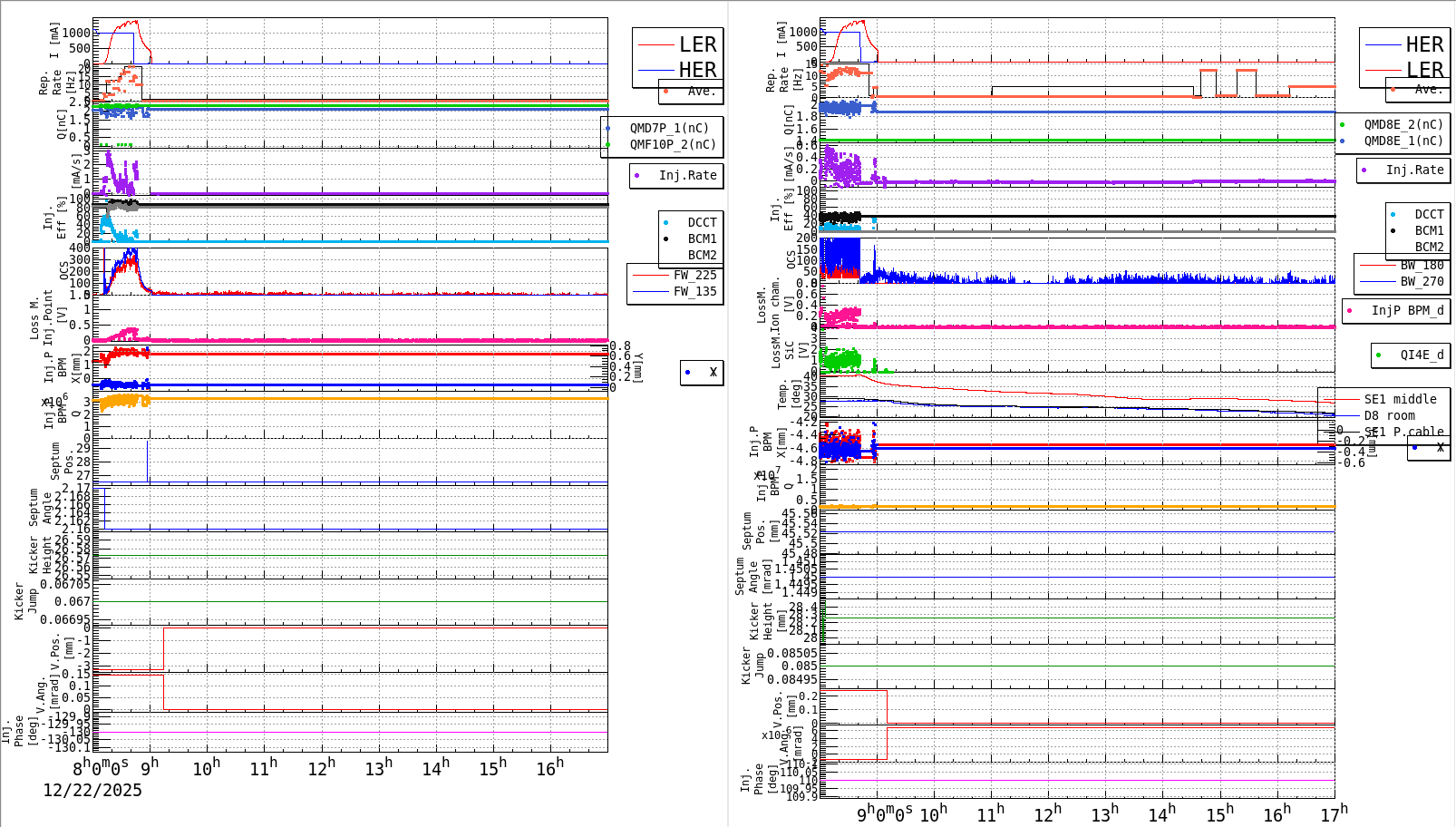Click the "SE1 middle" temperature legend entry
Viewport: 1456px width, 827px height.
tap(1400, 399)
